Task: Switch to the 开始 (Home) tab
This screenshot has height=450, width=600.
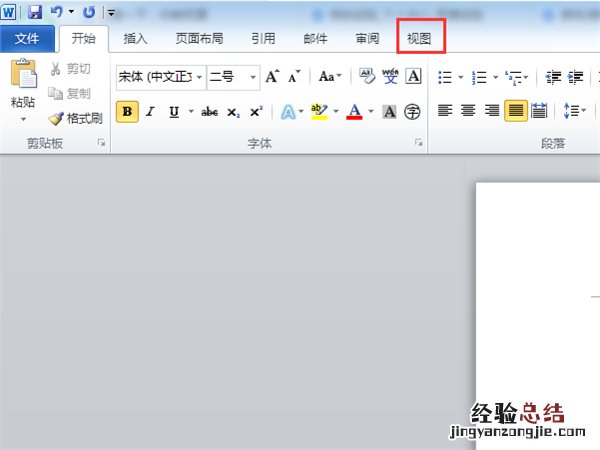Action: pos(84,39)
